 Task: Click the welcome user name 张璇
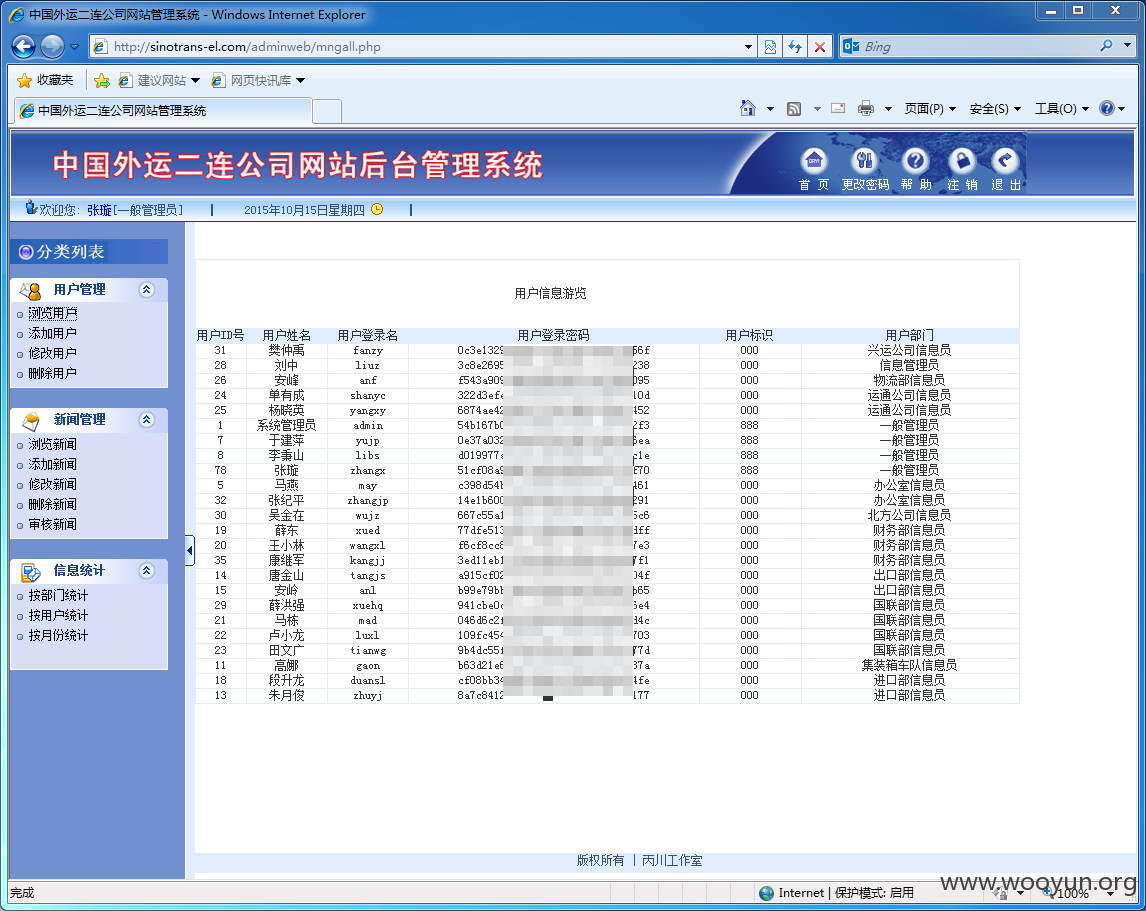(99, 211)
